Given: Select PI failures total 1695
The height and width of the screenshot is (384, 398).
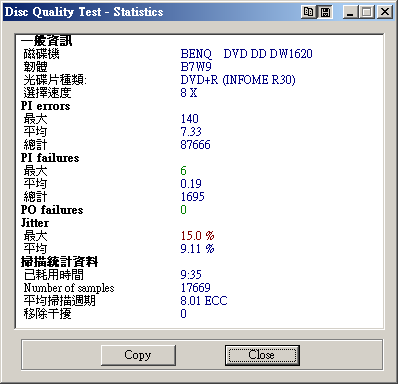Looking at the screenshot, I should point(192,197).
